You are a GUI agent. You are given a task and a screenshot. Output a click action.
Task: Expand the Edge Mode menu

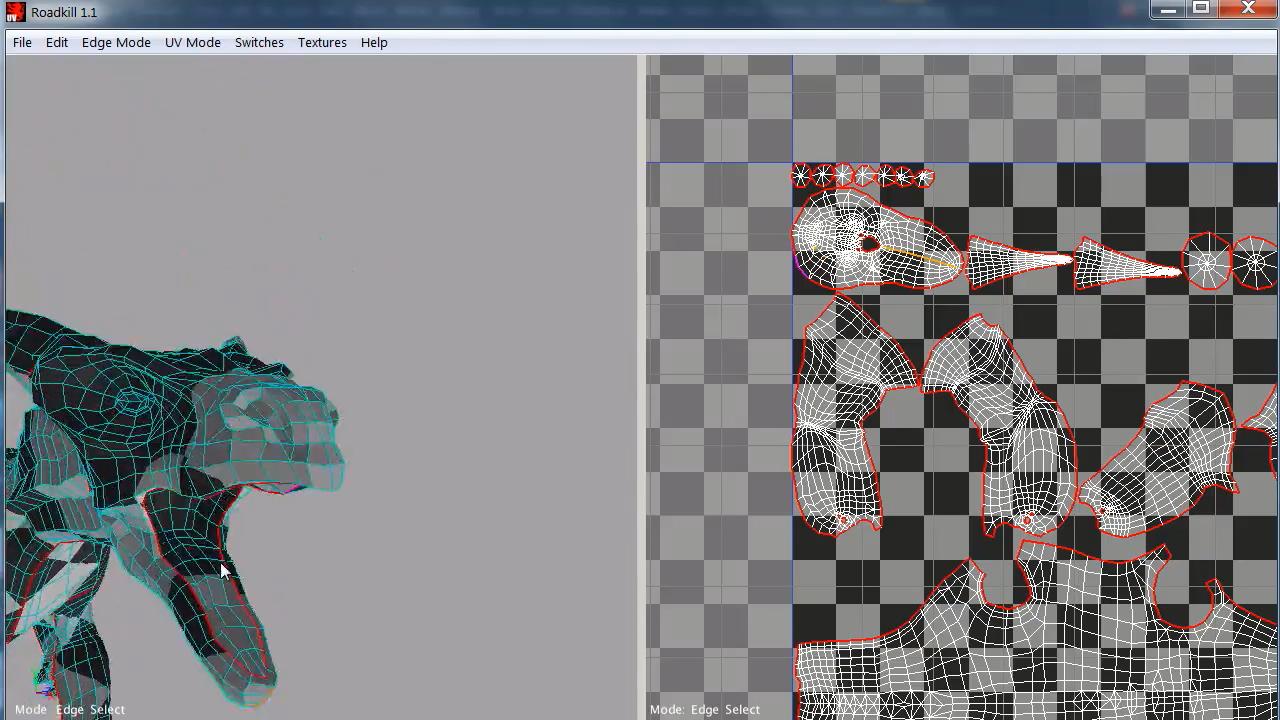coord(116,43)
